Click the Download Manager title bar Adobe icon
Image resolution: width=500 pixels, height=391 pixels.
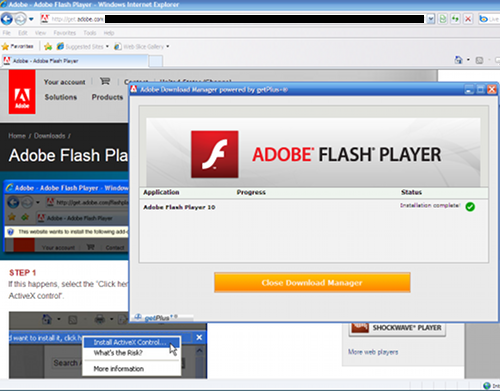(x=134, y=89)
